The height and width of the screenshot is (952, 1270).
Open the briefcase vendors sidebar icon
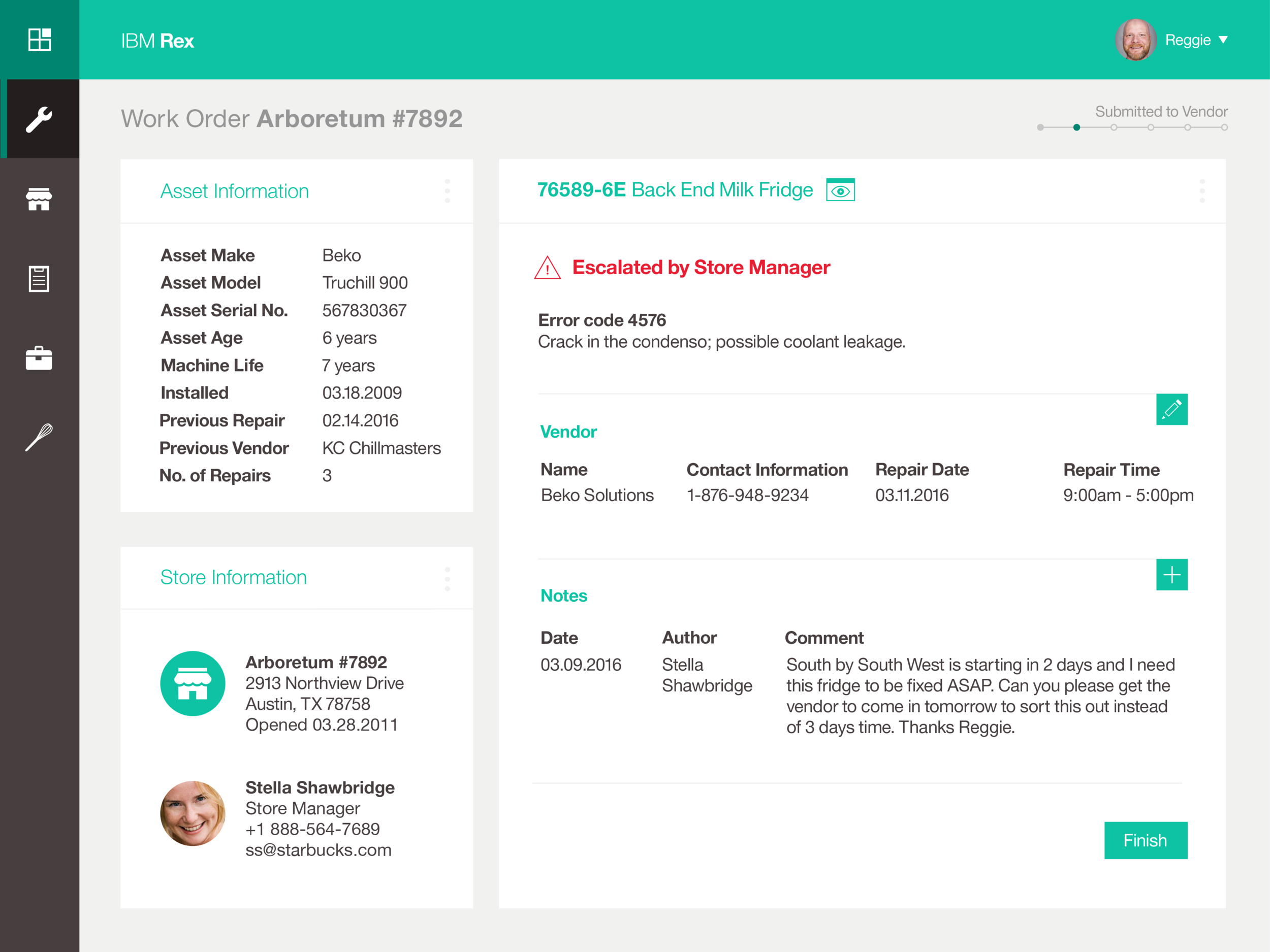(x=39, y=358)
